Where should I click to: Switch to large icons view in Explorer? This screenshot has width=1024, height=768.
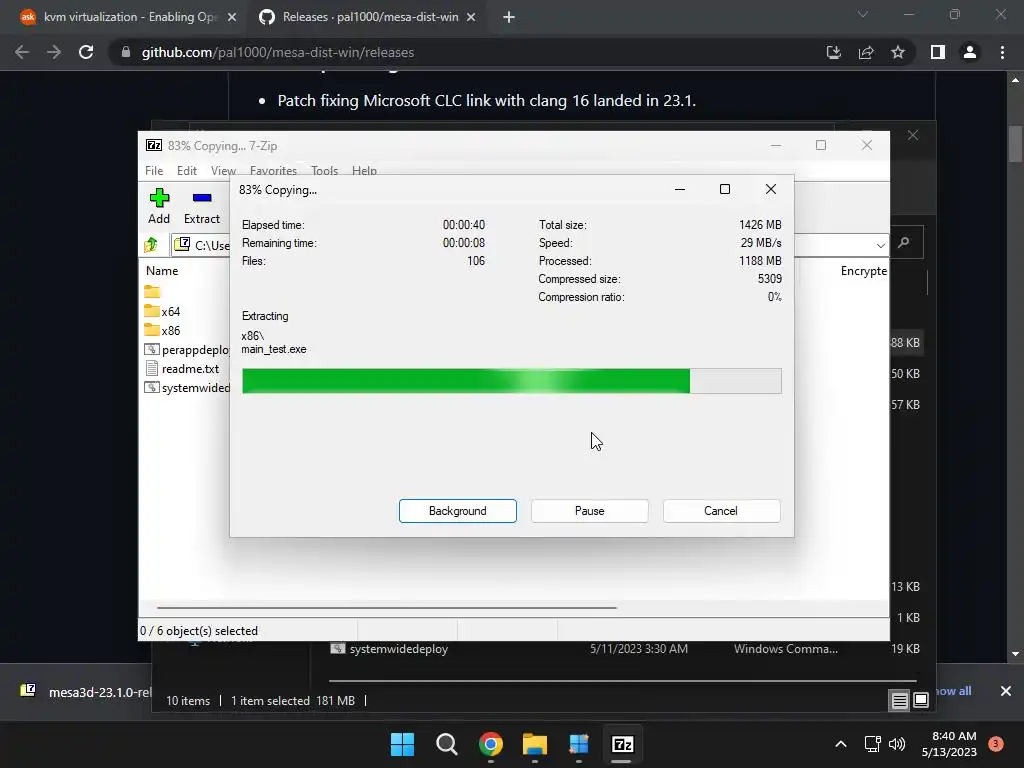pyautogui.click(x=921, y=701)
